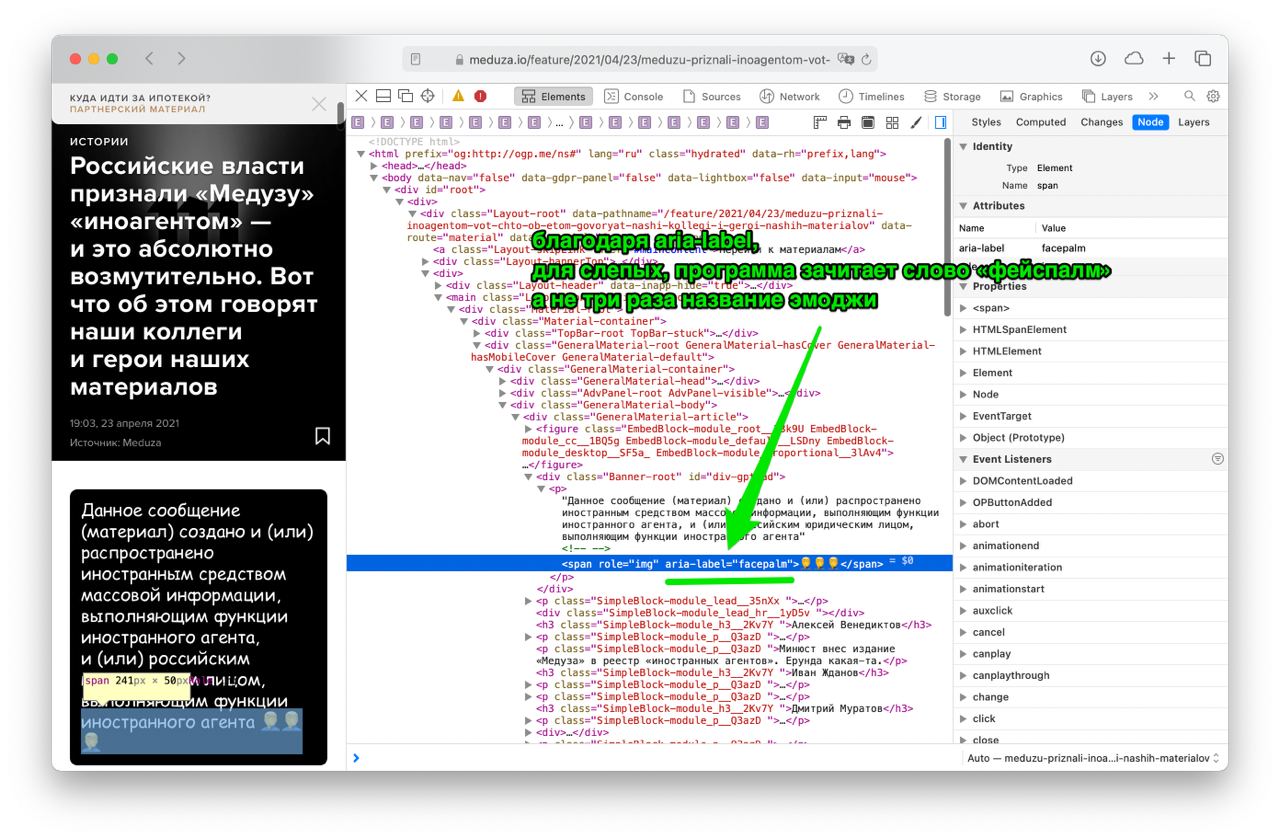Screen dimensions: 1280x839
Task: Expand the HTMLSpanElement property
Action: (x=963, y=329)
